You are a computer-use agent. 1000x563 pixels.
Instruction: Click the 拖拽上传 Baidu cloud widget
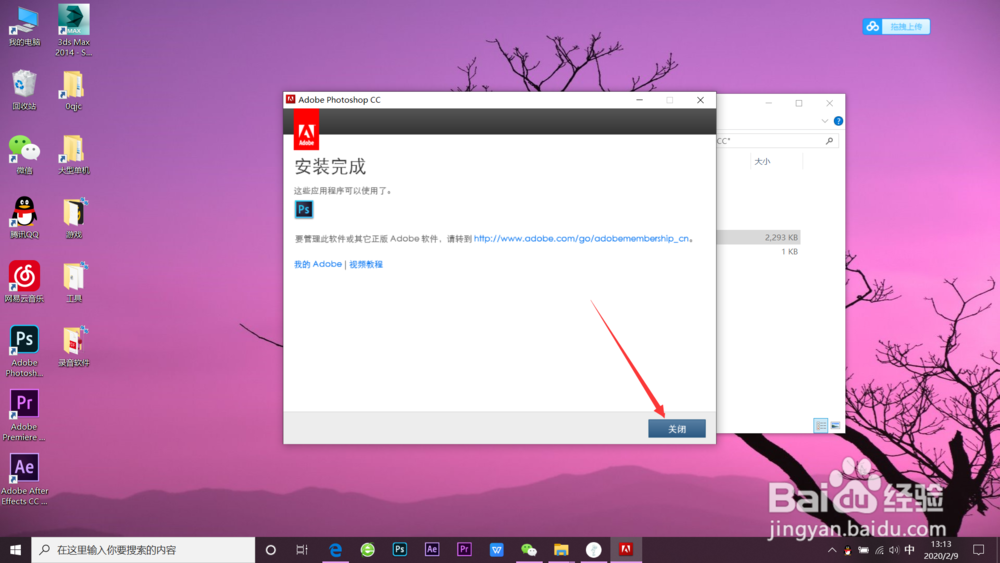(896, 26)
